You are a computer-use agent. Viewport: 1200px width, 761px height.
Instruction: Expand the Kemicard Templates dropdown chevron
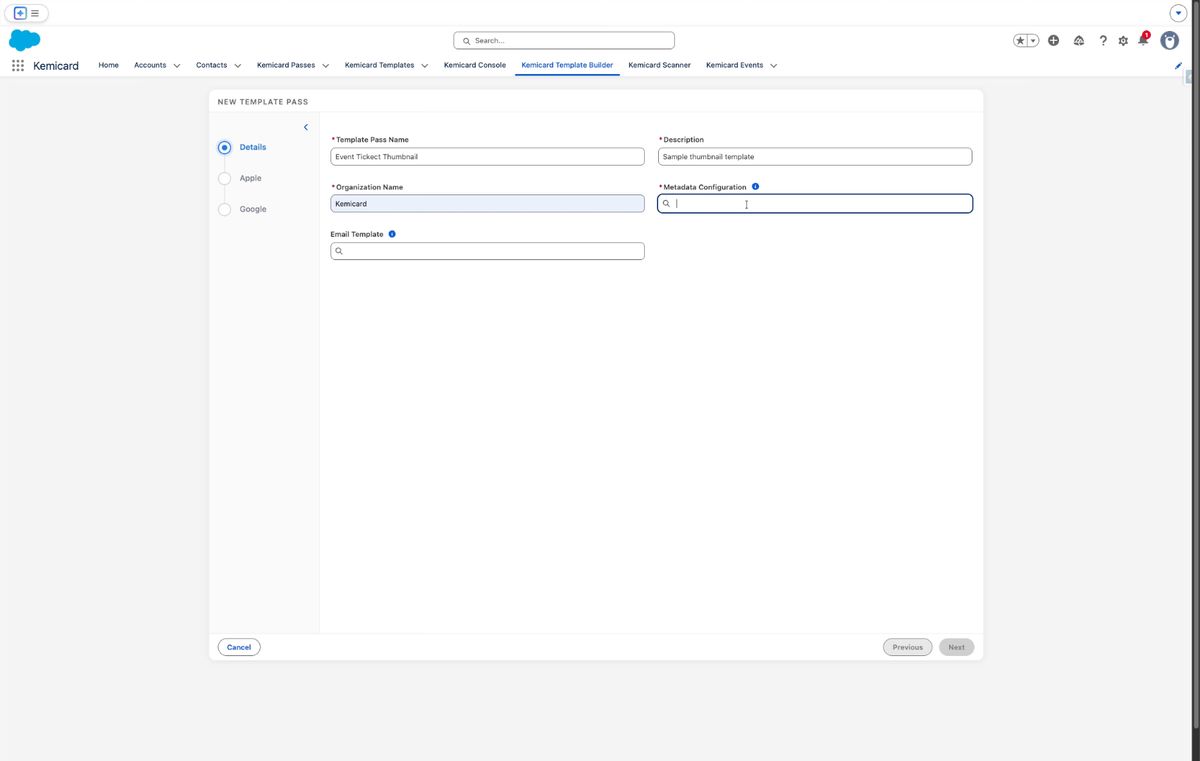click(x=425, y=66)
